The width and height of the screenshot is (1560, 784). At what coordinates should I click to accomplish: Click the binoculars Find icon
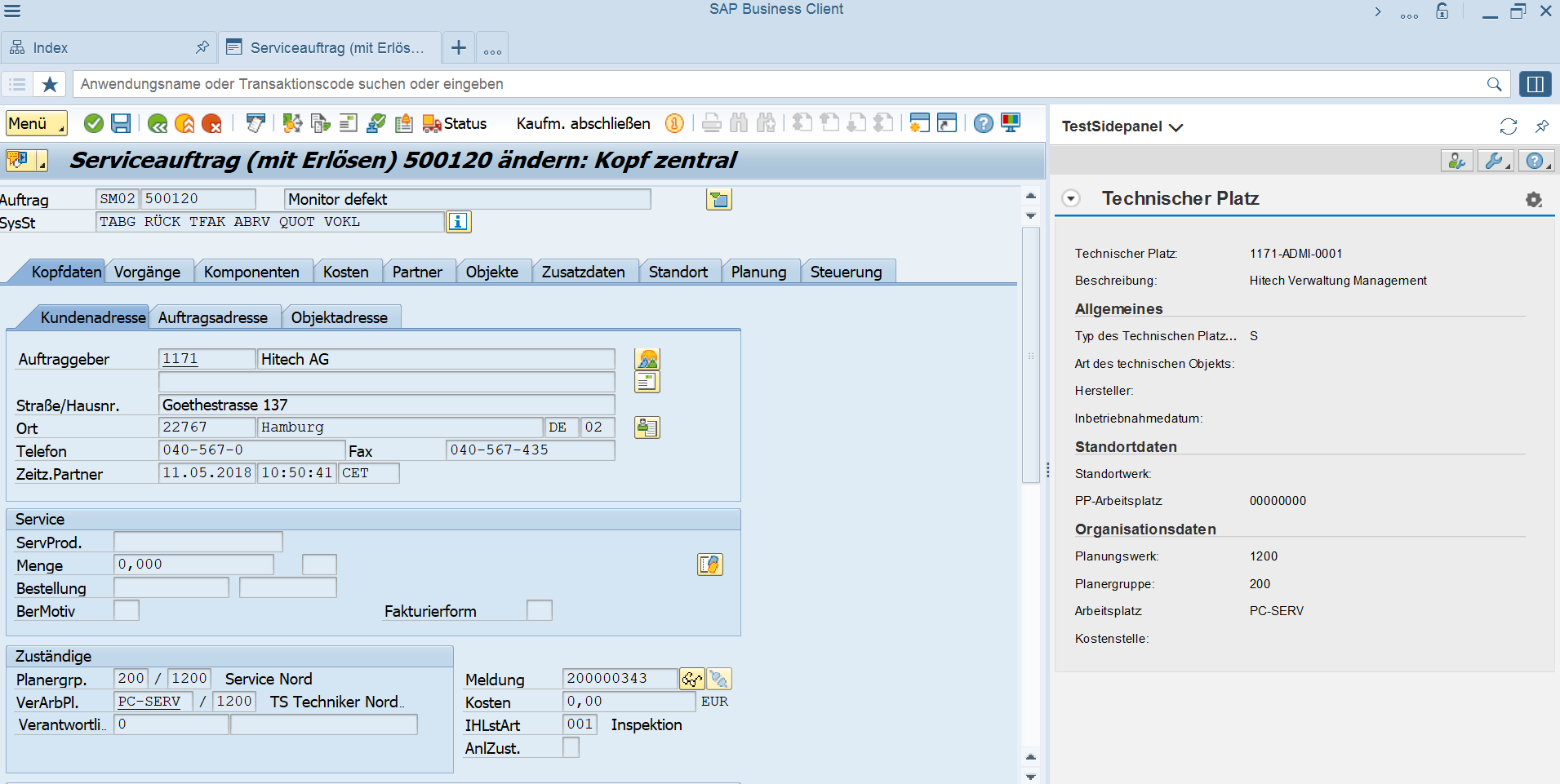click(x=739, y=123)
